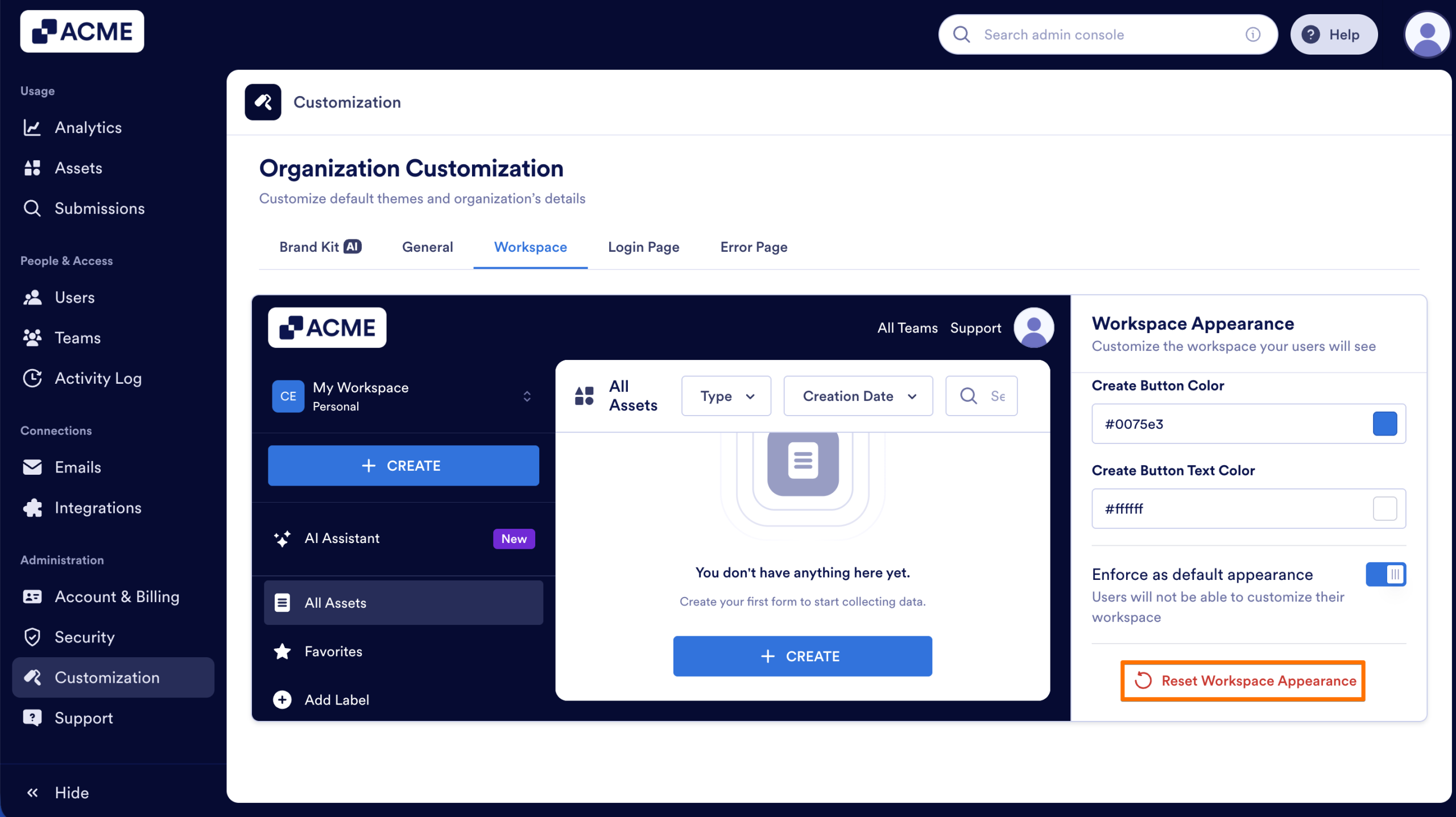1456x817 pixels.
Task: Open Analytics from the sidebar
Action: pos(88,127)
